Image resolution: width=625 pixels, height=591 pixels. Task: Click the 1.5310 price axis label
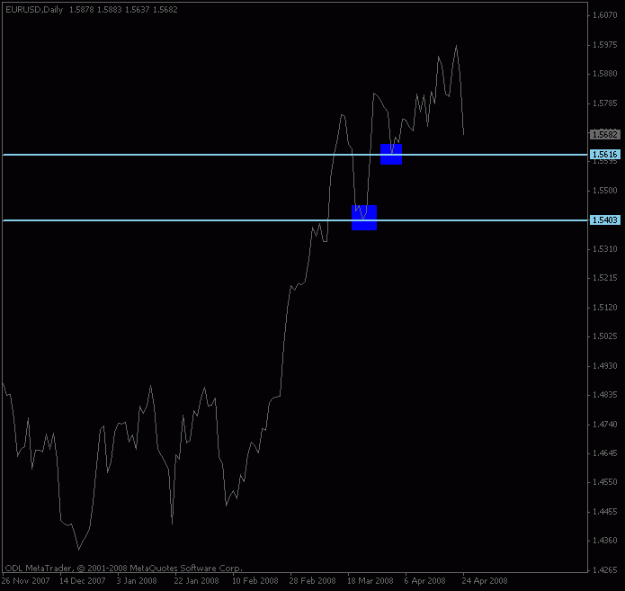click(x=605, y=249)
